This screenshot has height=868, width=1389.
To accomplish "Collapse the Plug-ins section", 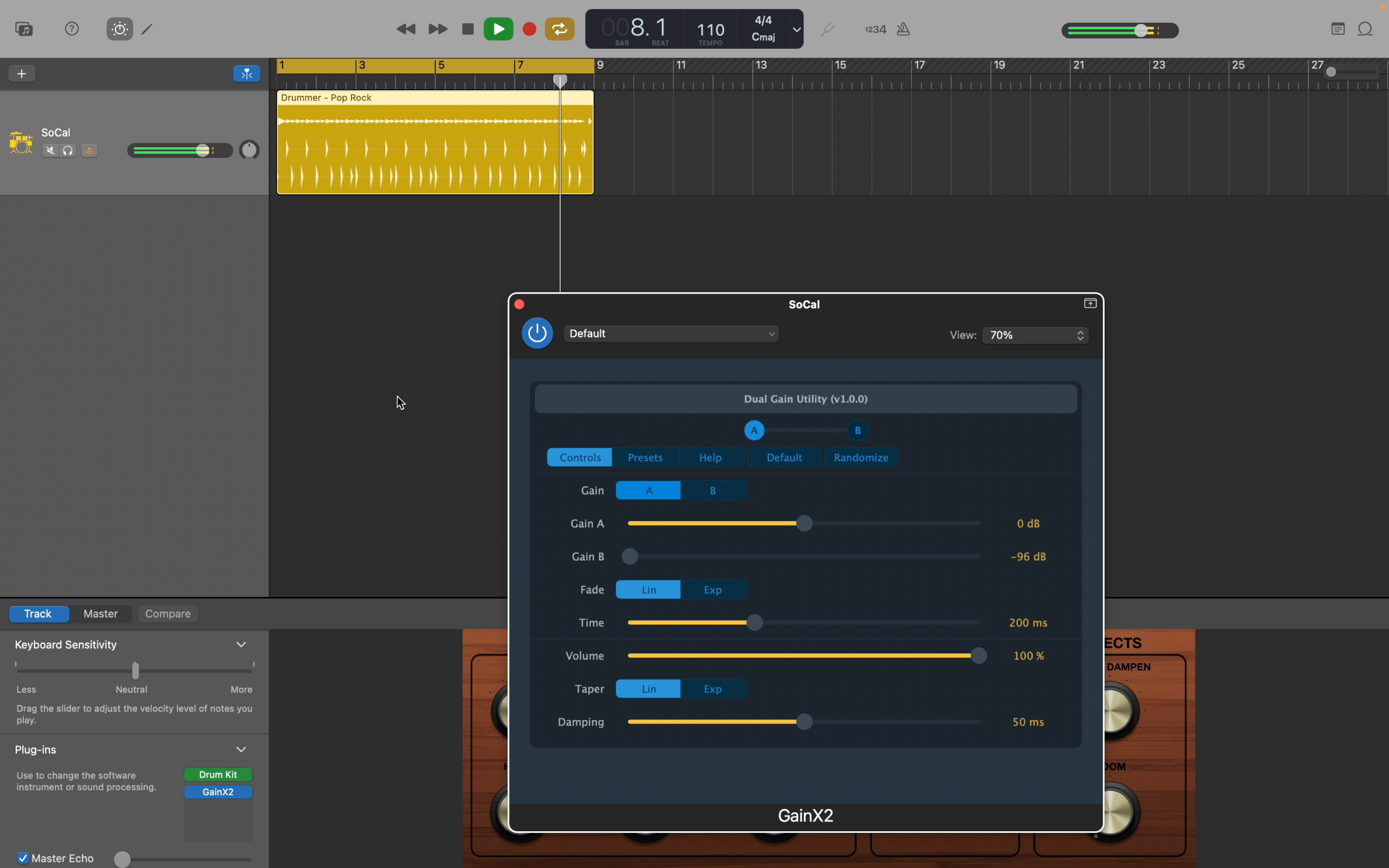I will point(241,750).
